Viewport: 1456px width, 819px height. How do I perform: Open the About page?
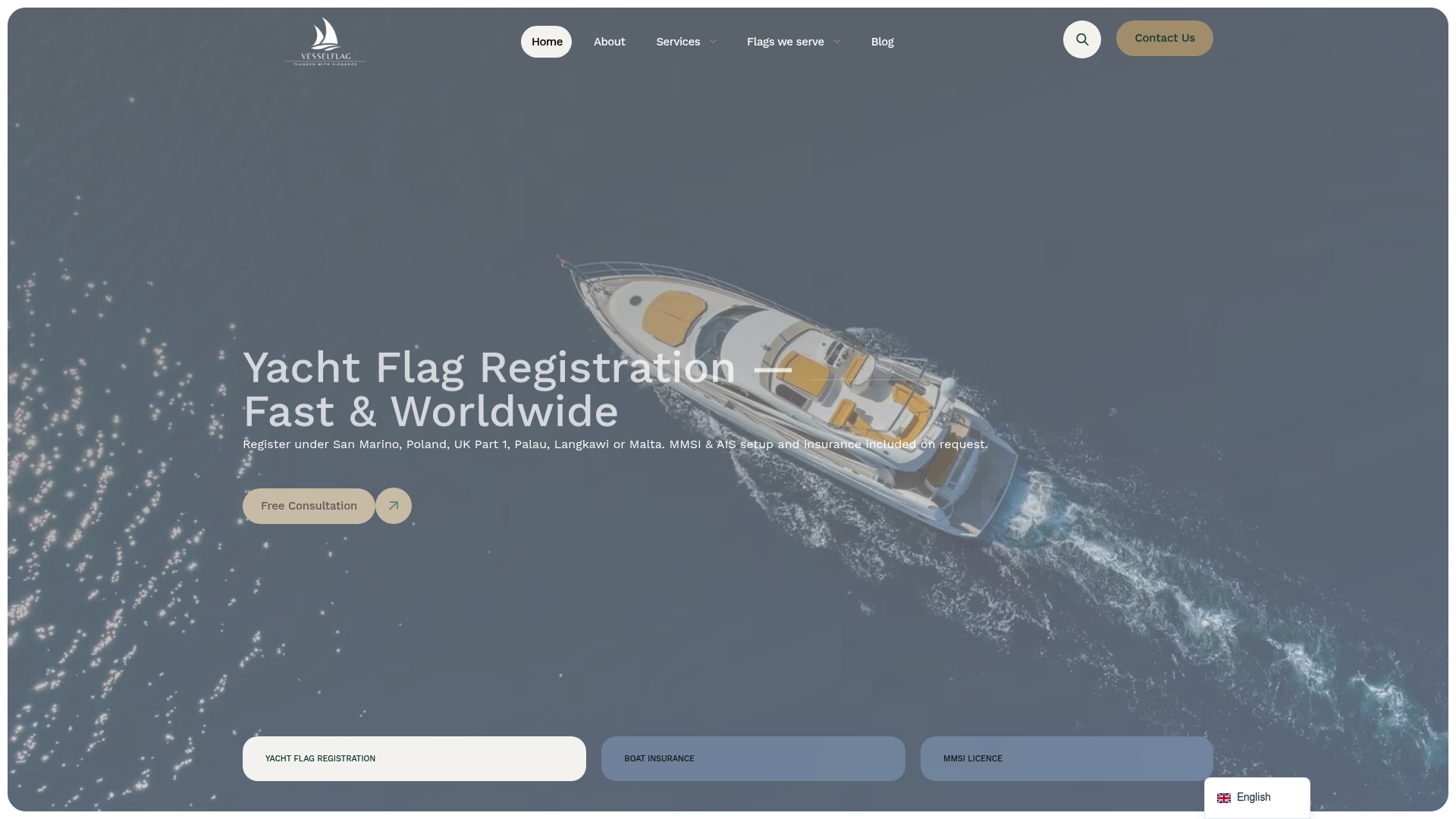point(609,42)
